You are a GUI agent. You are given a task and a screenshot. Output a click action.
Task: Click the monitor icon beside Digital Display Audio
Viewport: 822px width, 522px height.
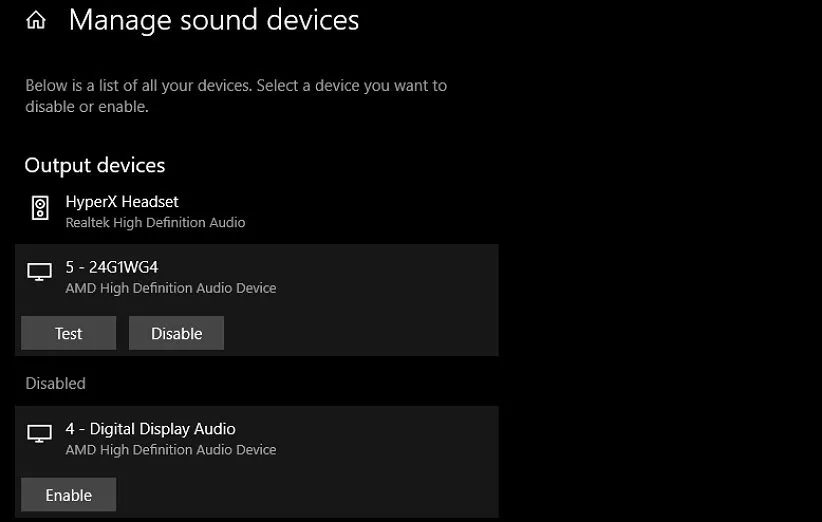point(40,434)
